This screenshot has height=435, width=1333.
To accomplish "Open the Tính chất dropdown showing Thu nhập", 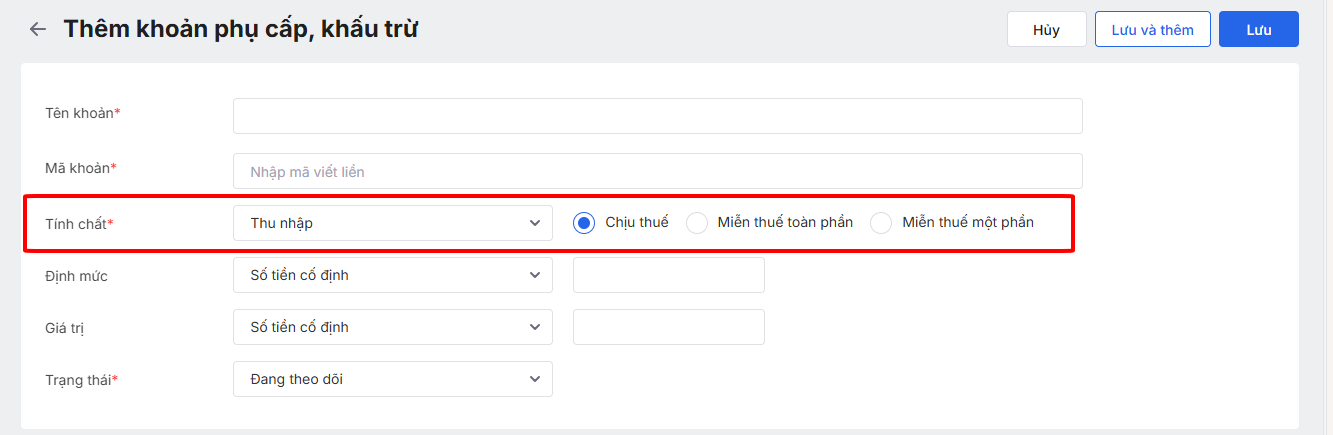I will (392, 223).
